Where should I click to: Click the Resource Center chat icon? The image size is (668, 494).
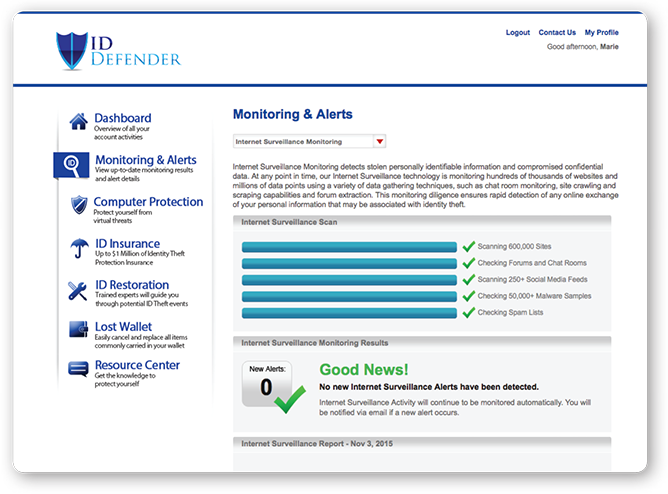78,369
